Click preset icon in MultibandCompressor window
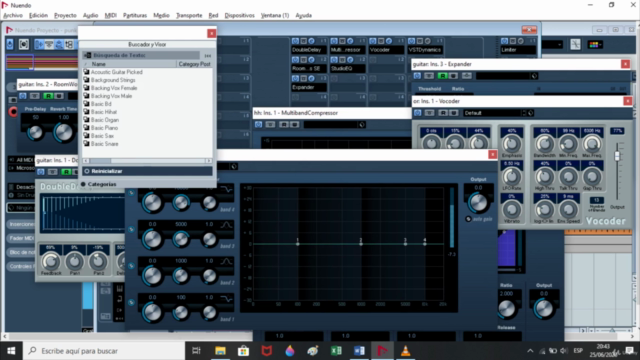Viewport: 640px width, 360px height. 362,124
